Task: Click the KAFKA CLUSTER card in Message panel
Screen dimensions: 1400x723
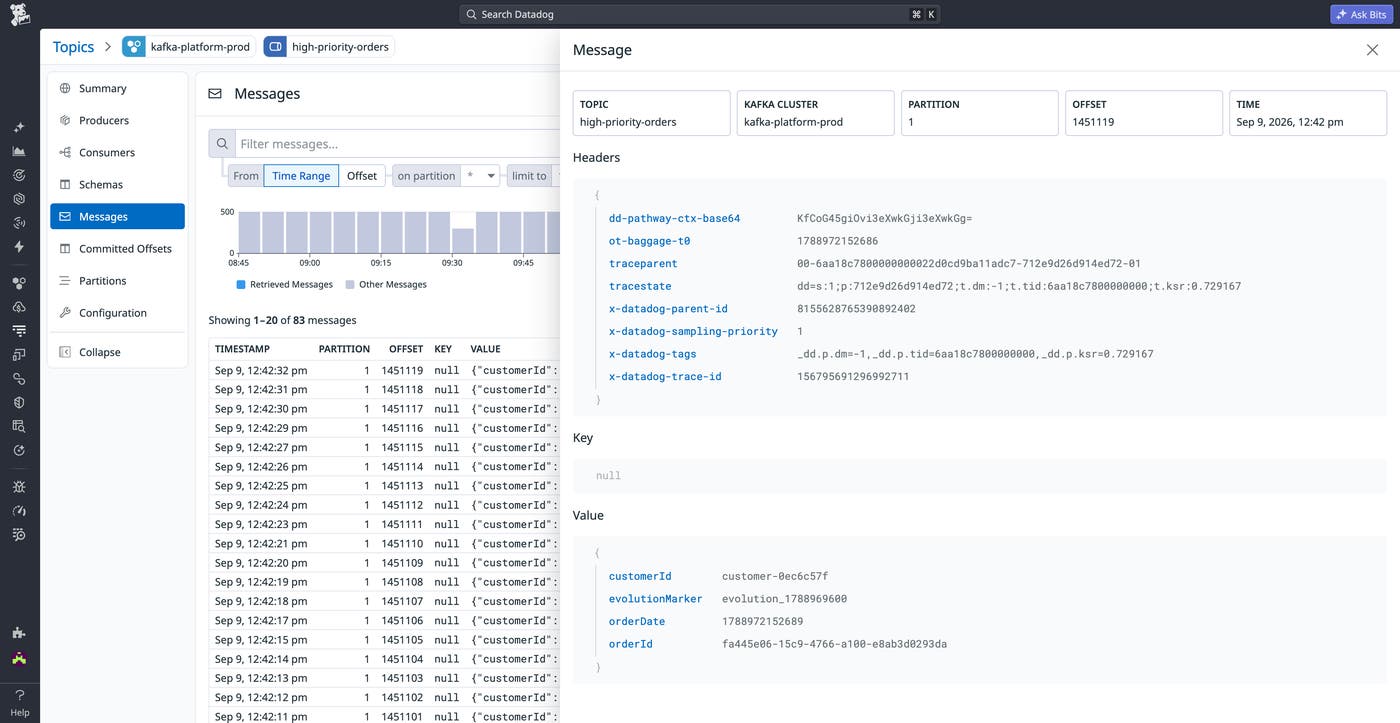Action: coord(816,113)
